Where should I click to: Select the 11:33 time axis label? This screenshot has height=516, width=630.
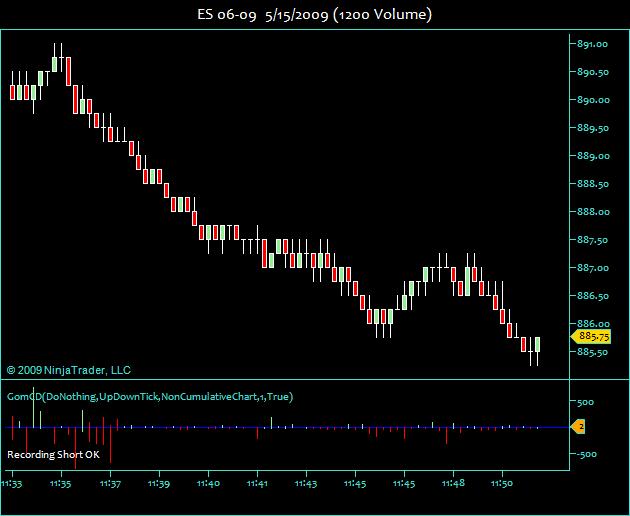[12, 483]
